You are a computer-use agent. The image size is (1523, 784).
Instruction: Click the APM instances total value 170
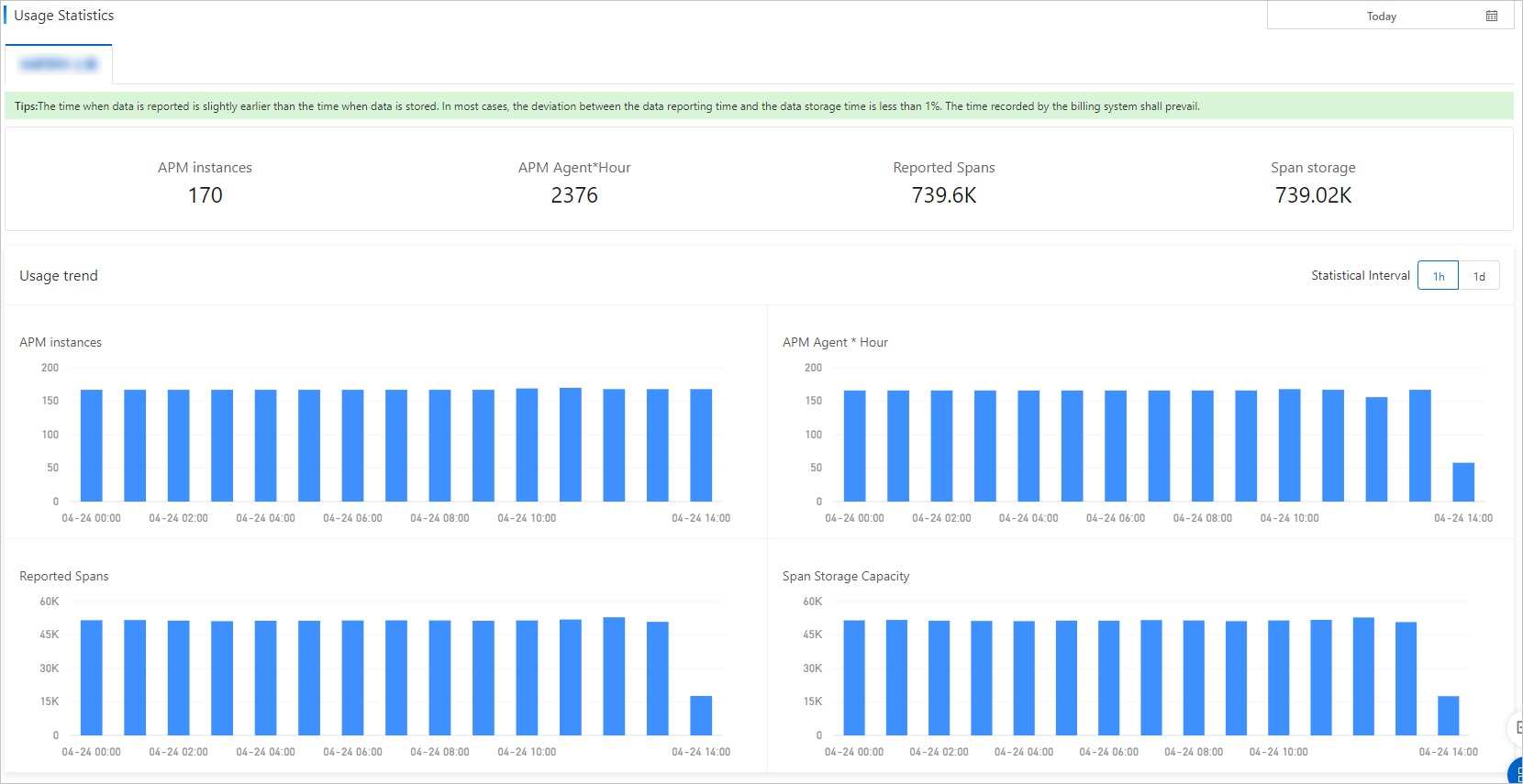205,195
